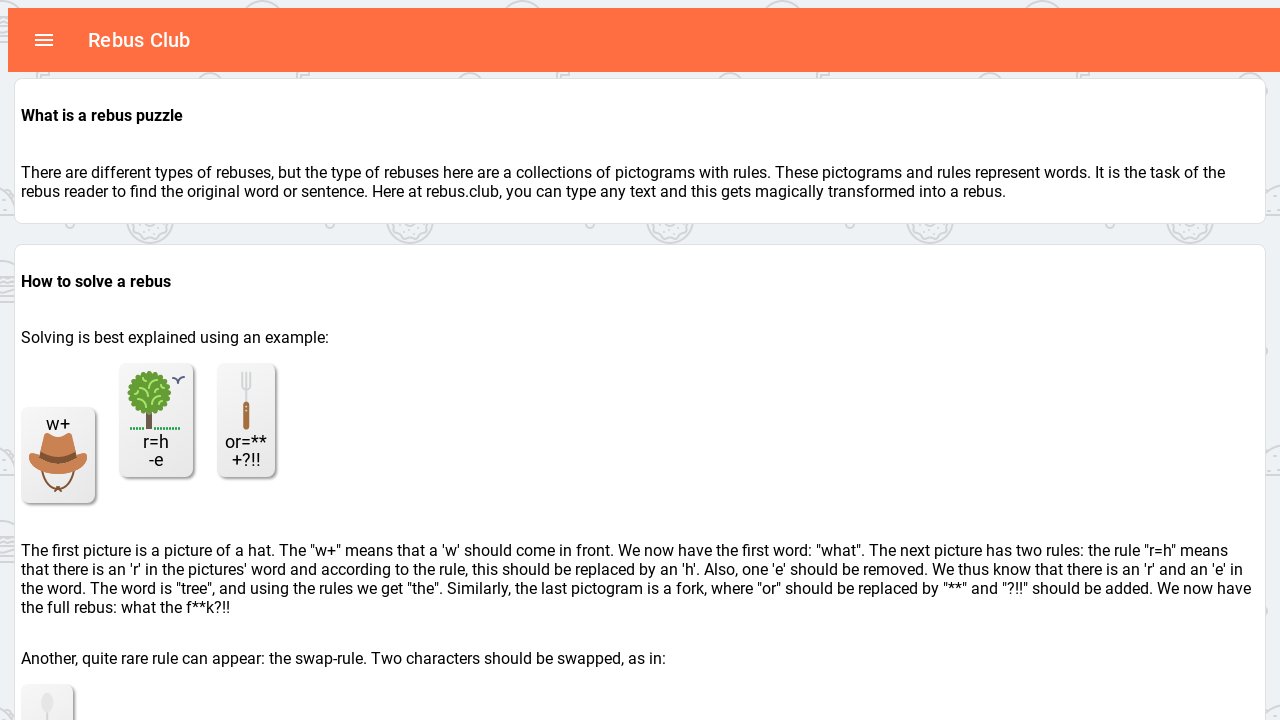Image resolution: width=1280 pixels, height=720 pixels.
Task: Click the "r=h" rule under the tree
Action: pyautogui.click(x=156, y=442)
